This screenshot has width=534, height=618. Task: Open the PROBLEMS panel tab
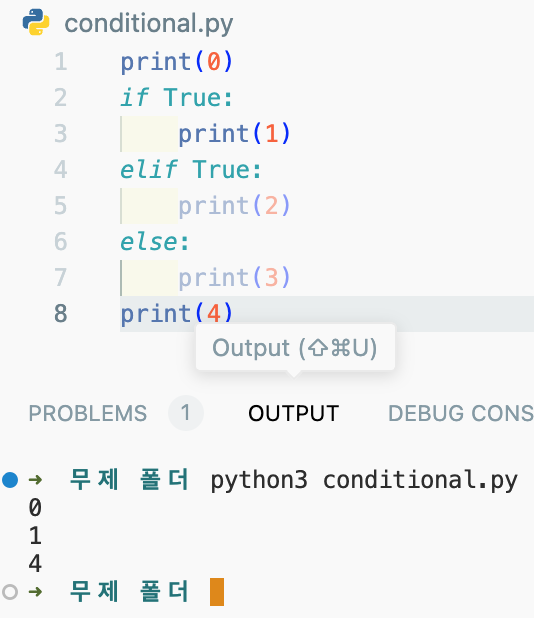click(x=87, y=413)
